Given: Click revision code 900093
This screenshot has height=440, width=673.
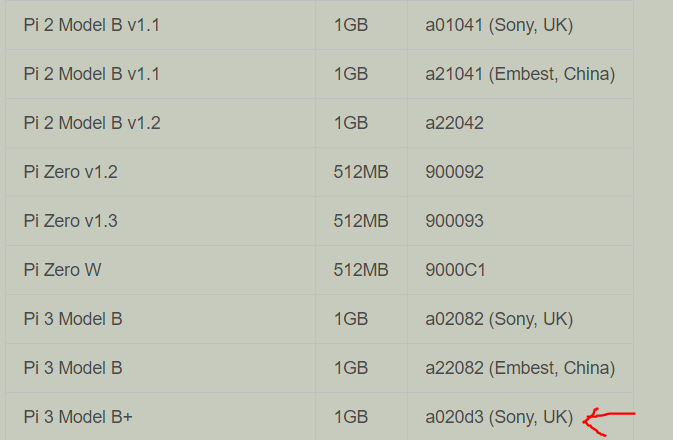Looking at the screenshot, I should tap(454, 221).
